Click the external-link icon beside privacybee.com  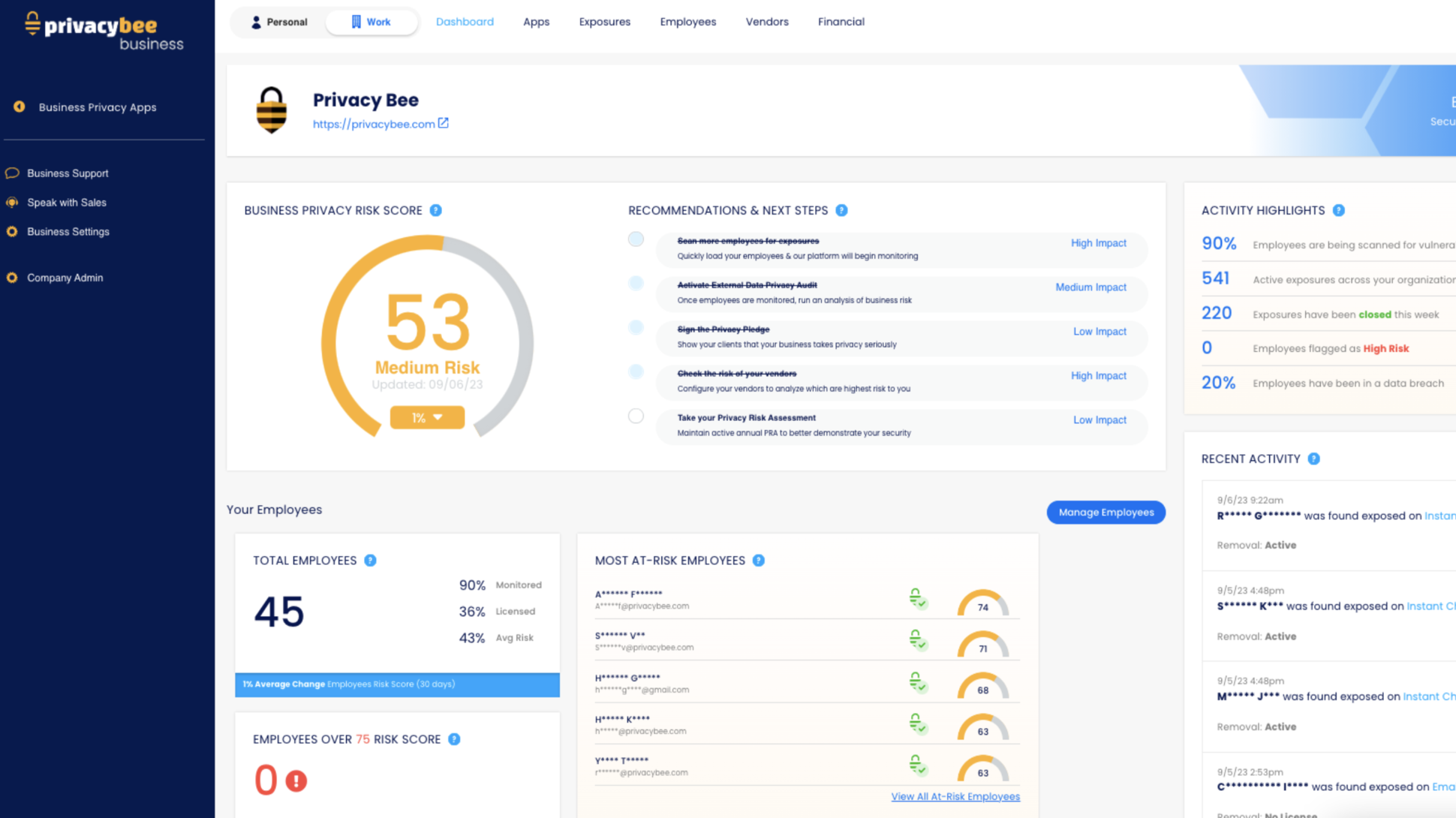[444, 122]
